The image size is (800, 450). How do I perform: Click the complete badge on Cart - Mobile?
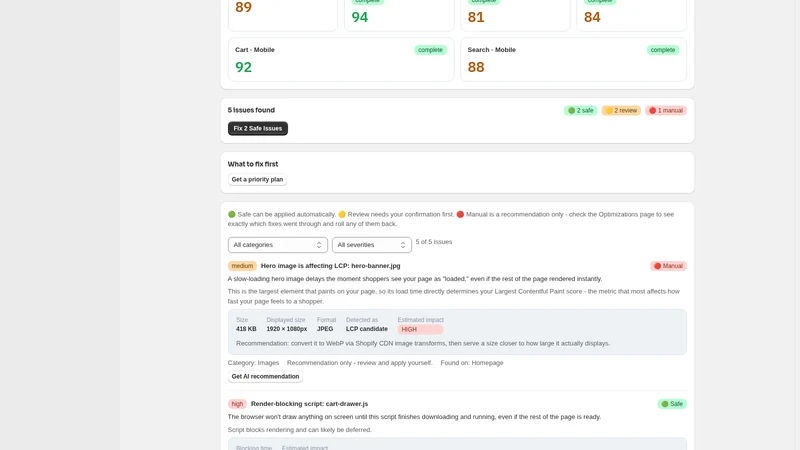(x=430, y=50)
